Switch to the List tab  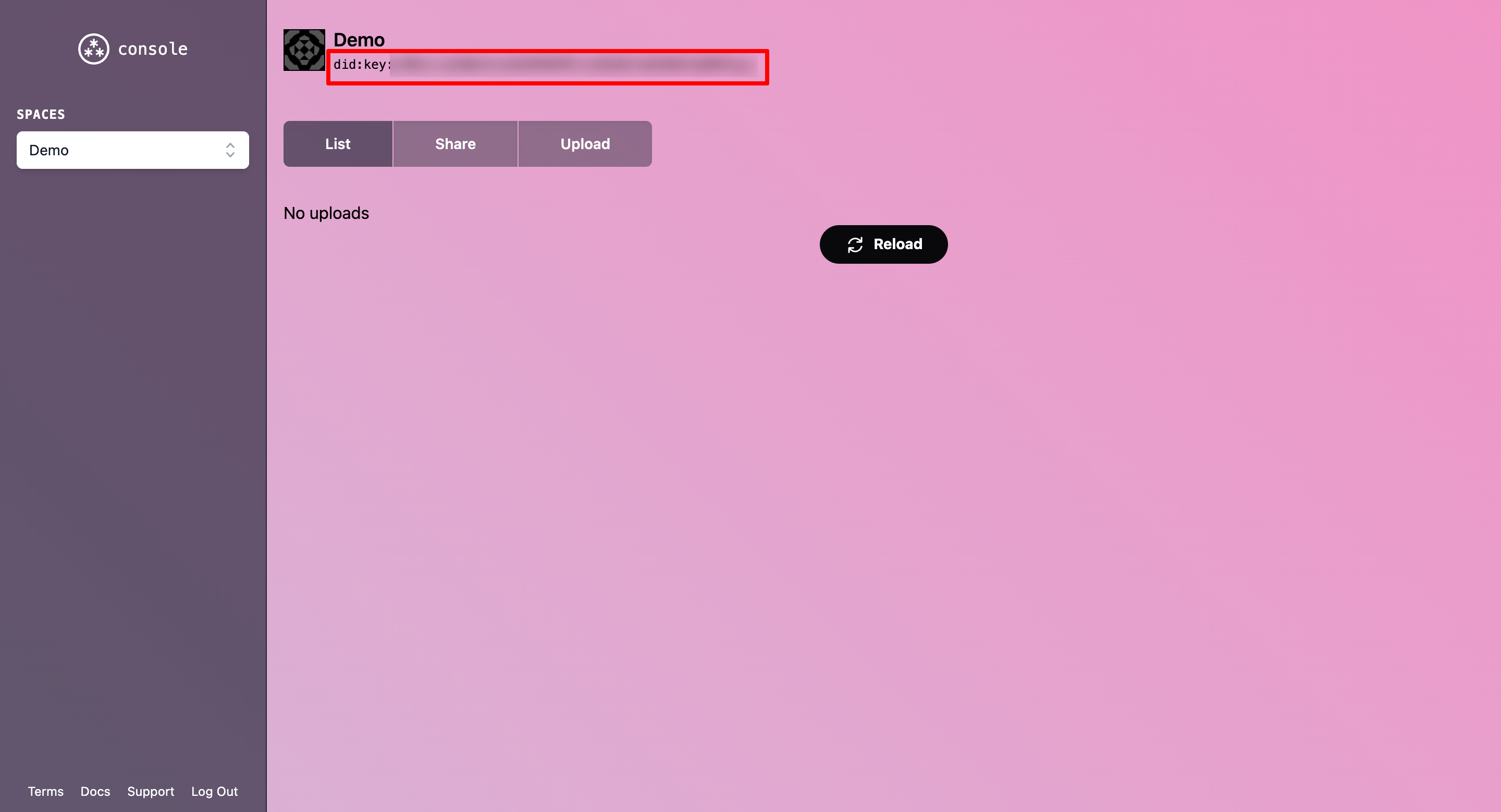pos(337,144)
